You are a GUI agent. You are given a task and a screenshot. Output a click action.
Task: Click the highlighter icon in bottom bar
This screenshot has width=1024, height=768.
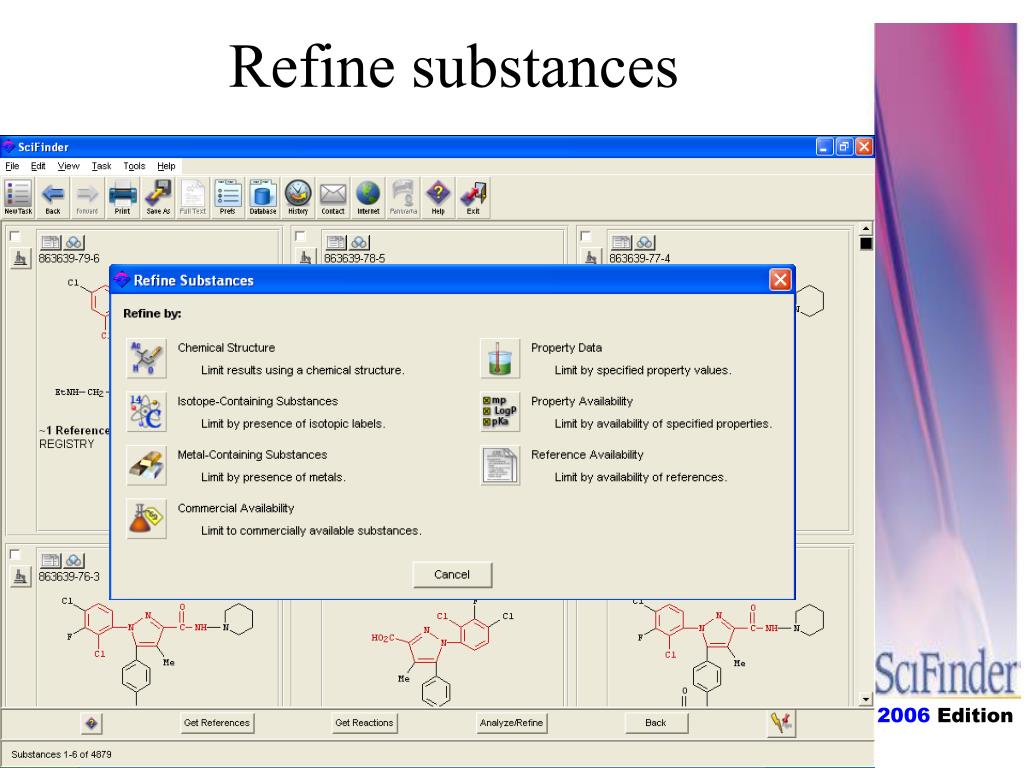tap(781, 723)
